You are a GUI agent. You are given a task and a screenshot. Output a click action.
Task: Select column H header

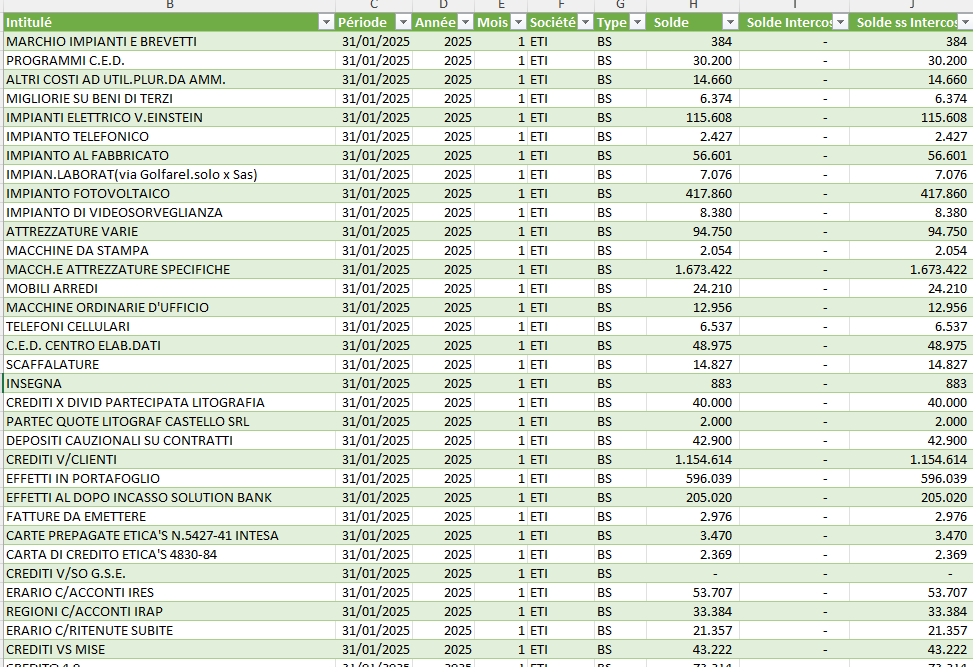coord(693,5)
